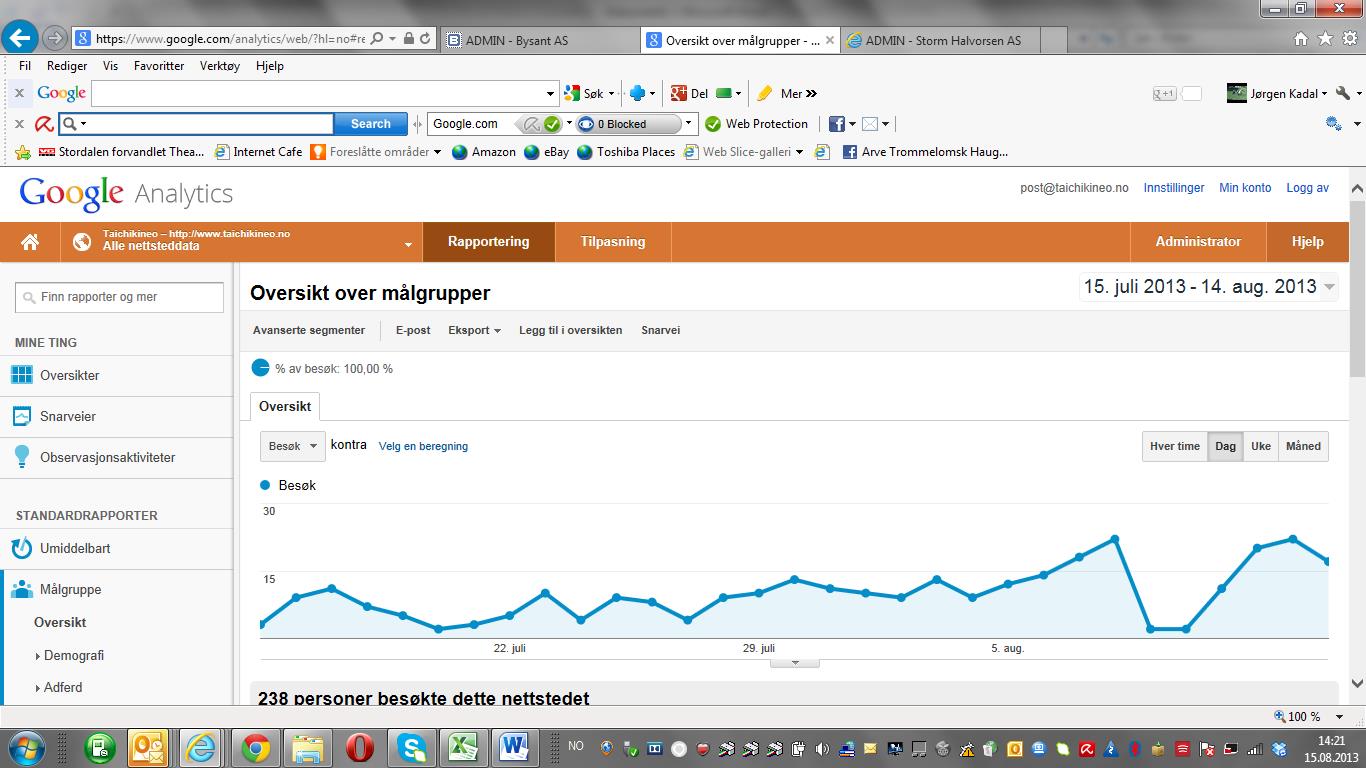Click the Facebook icon in toolbar
The height and width of the screenshot is (768, 1366).
[837, 124]
